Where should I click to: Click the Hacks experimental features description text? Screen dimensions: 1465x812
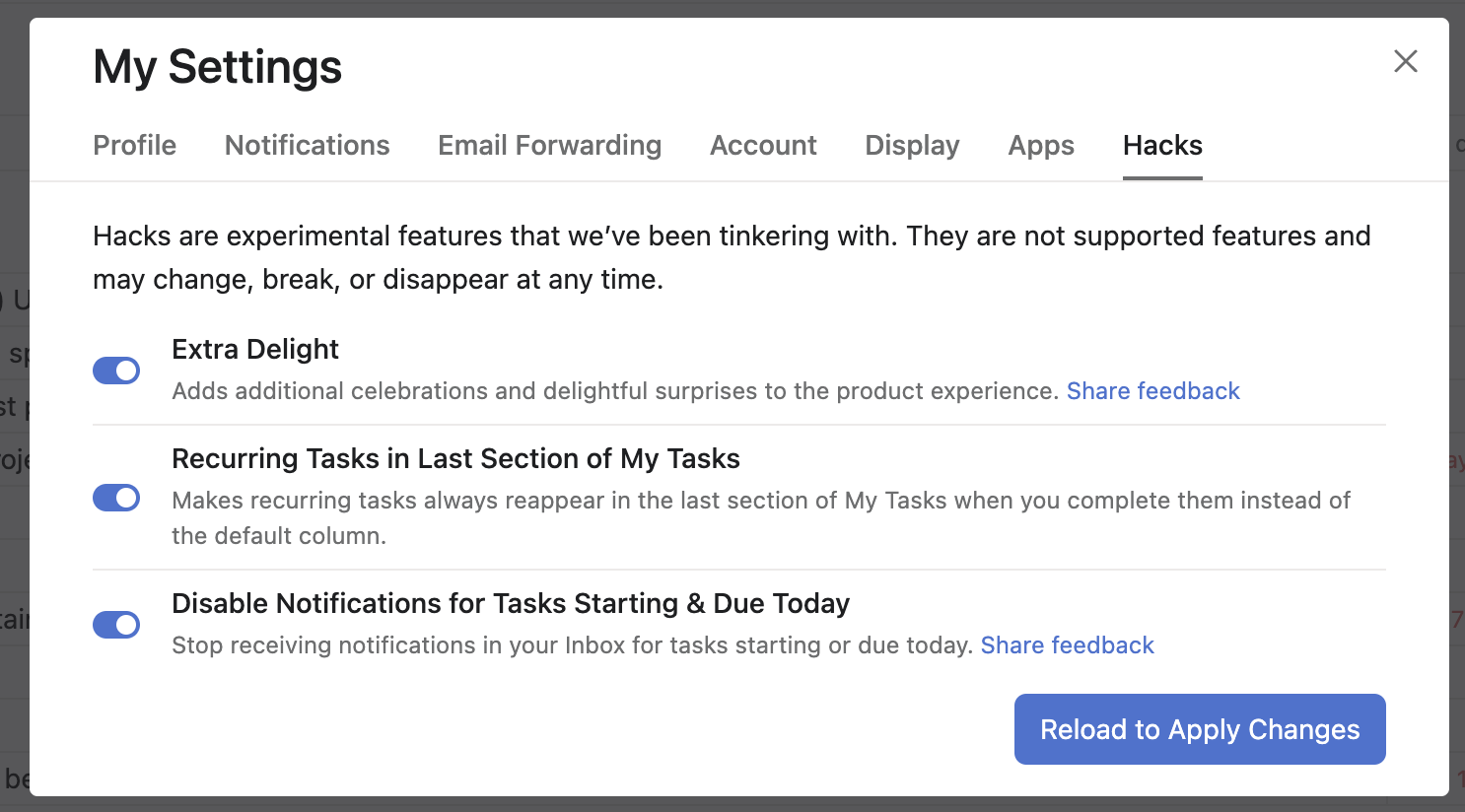coord(732,257)
